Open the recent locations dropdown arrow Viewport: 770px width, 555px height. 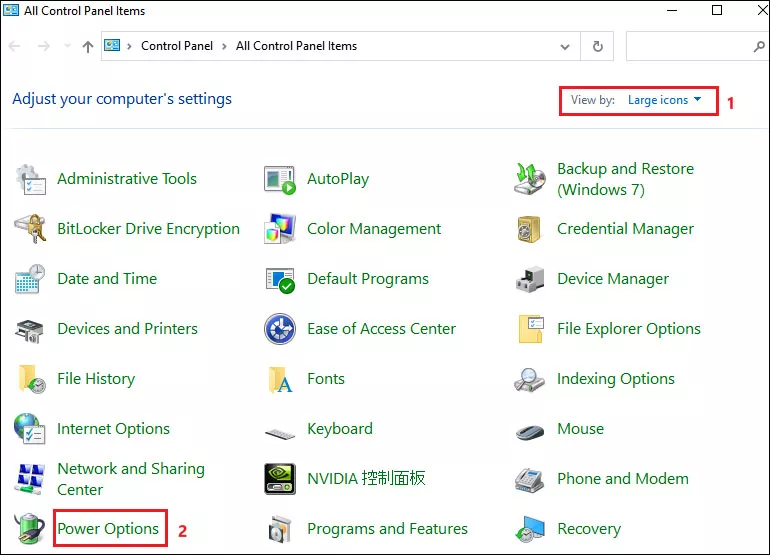[x=67, y=46]
